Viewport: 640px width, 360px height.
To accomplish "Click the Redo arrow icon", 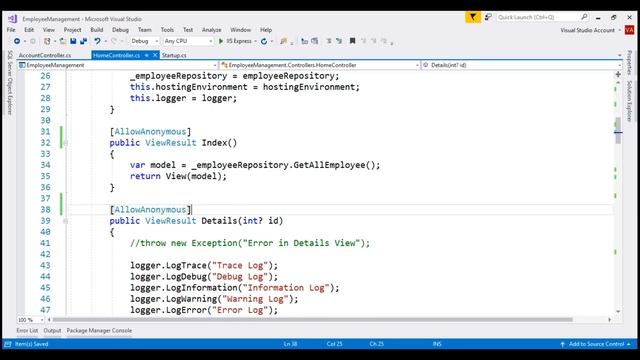I will point(114,41).
